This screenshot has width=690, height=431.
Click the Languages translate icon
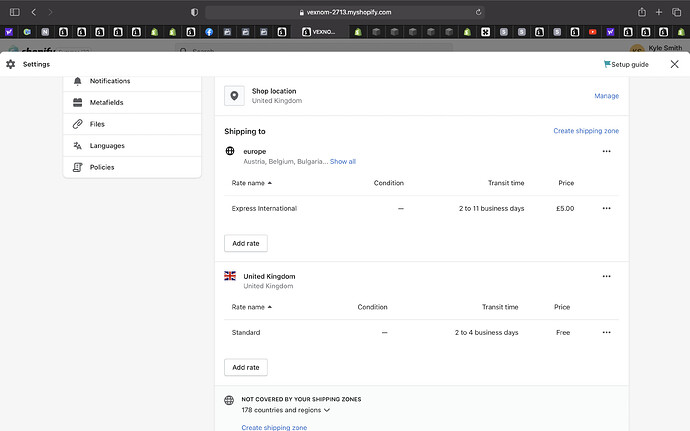pos(78,146)
